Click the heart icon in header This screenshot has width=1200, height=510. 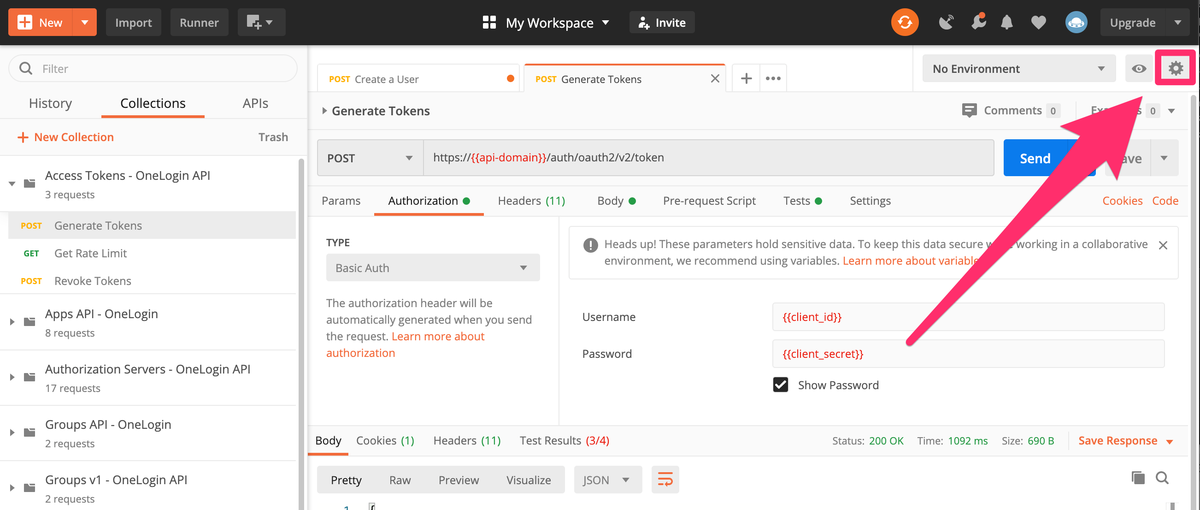tap(1039, 22)
